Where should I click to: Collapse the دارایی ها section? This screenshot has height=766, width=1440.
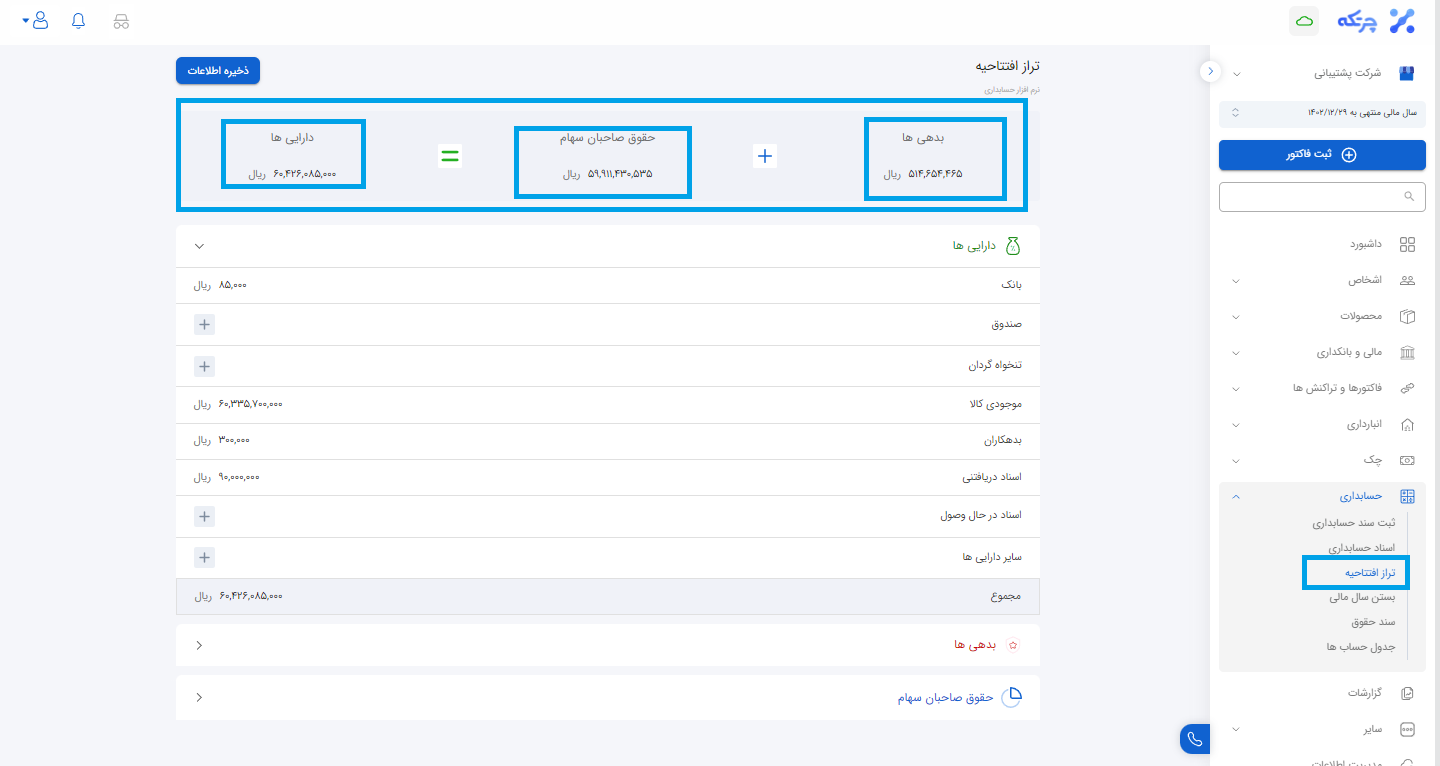[x=199, y=246]
